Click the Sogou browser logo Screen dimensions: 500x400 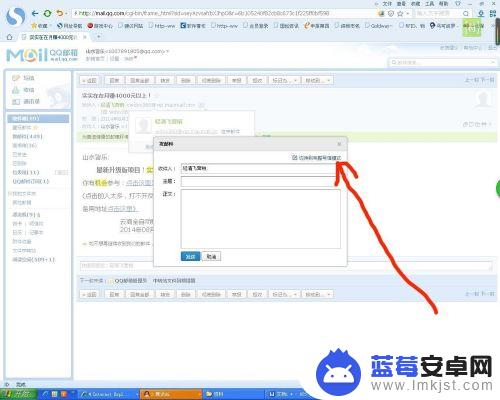[x=15, y=16]
